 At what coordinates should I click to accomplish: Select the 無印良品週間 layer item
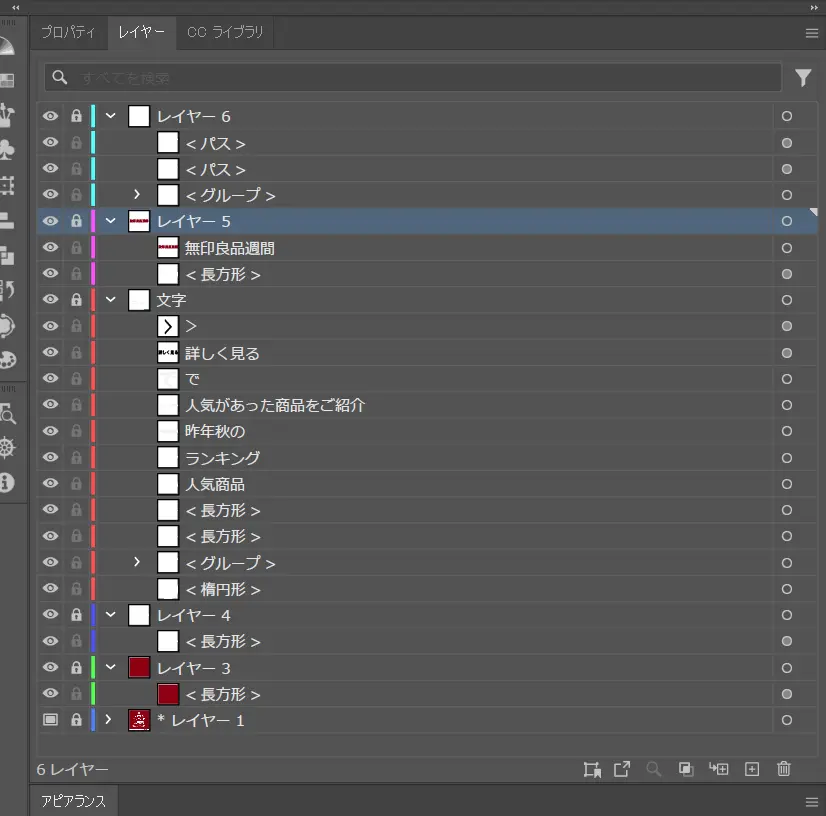pos(229,248)
